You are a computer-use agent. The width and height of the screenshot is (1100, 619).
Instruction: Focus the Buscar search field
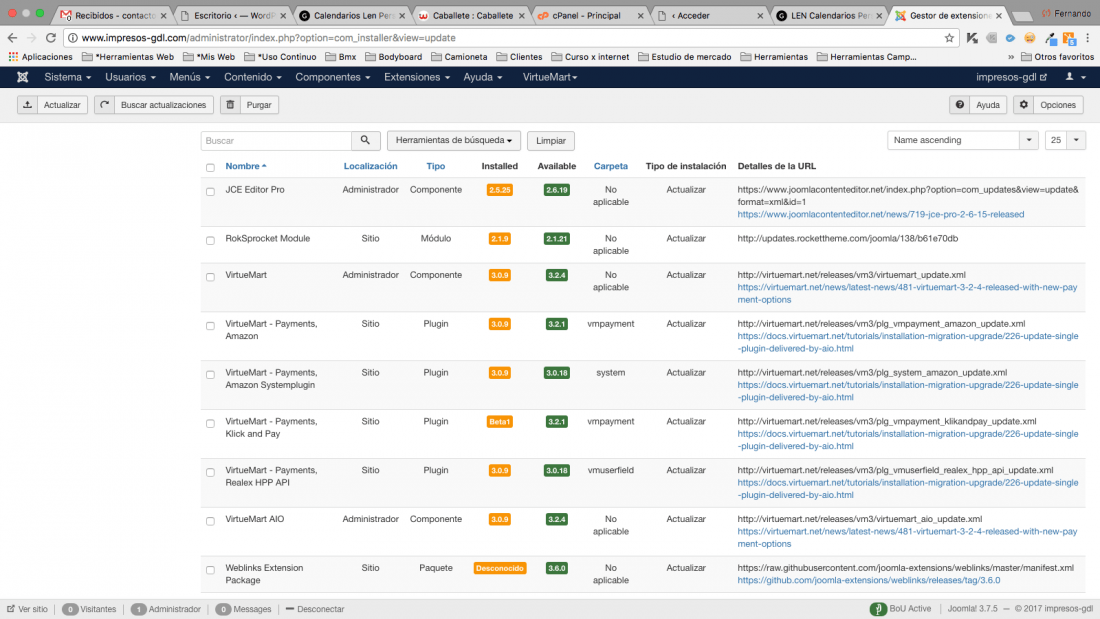click(x=276, y=140)
